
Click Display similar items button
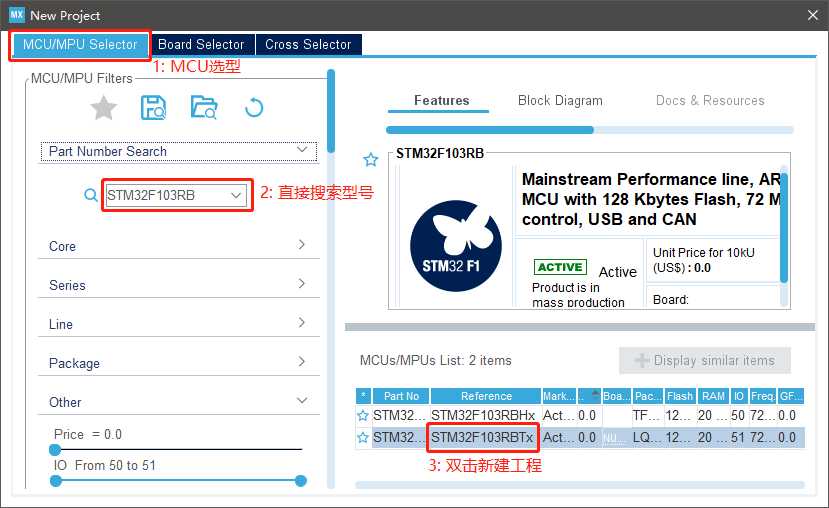coord(705,361)
